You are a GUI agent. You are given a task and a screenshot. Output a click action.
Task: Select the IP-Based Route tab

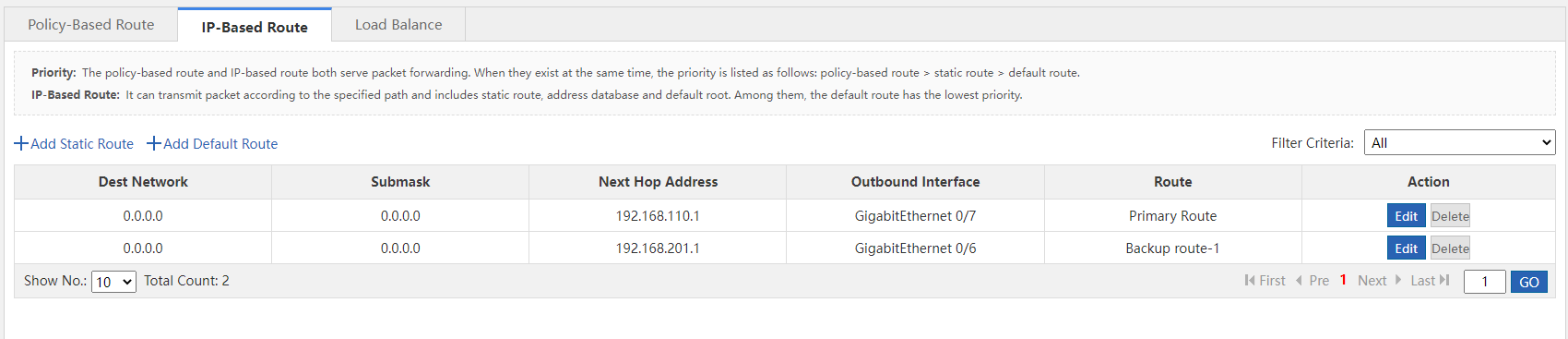tap(255, 27)
